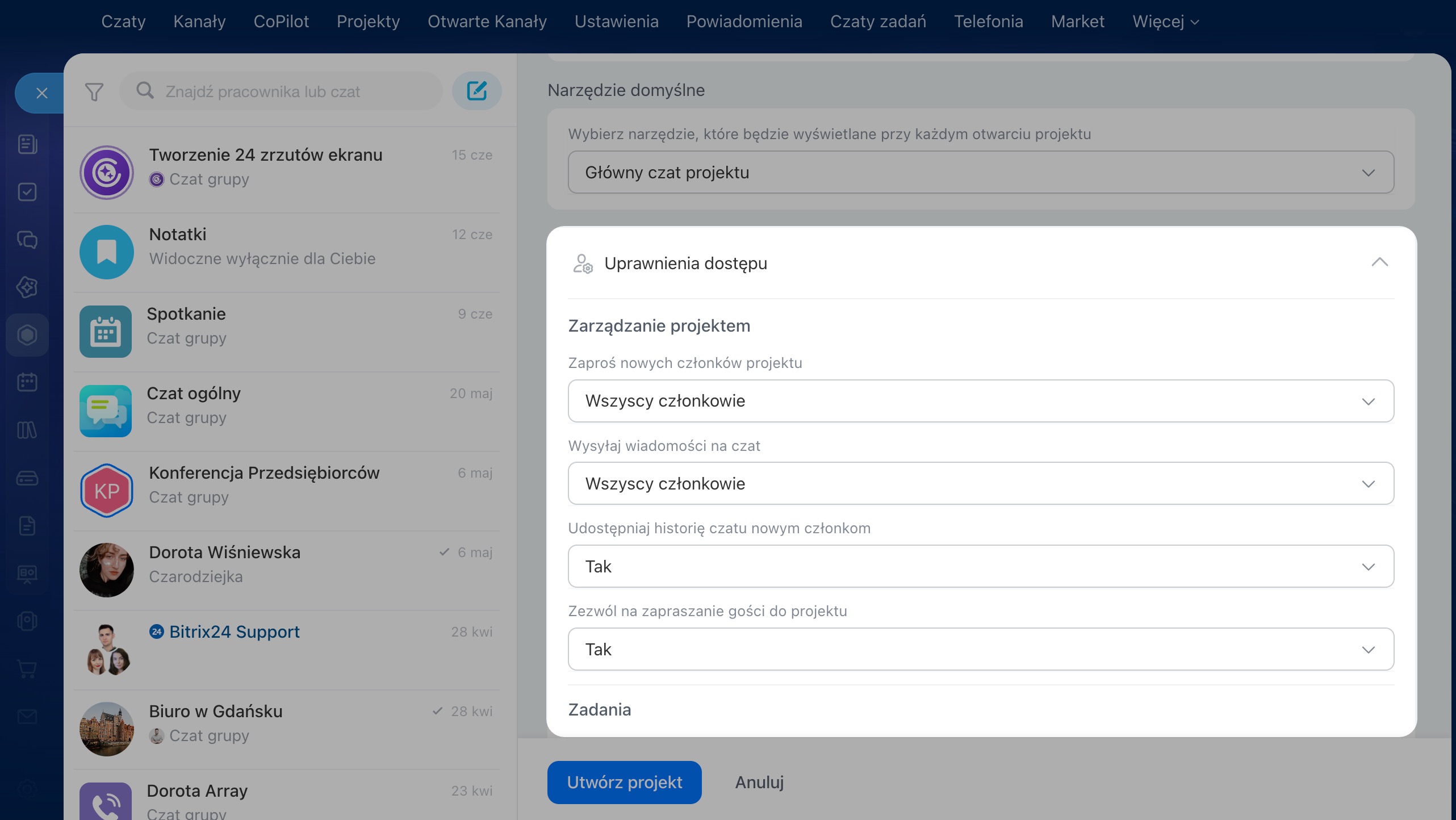Switch to the Czaty tab
Image resolution: width=1456 pixels, height=820 pixels.
pyautogui.click(x=123, y=22)
